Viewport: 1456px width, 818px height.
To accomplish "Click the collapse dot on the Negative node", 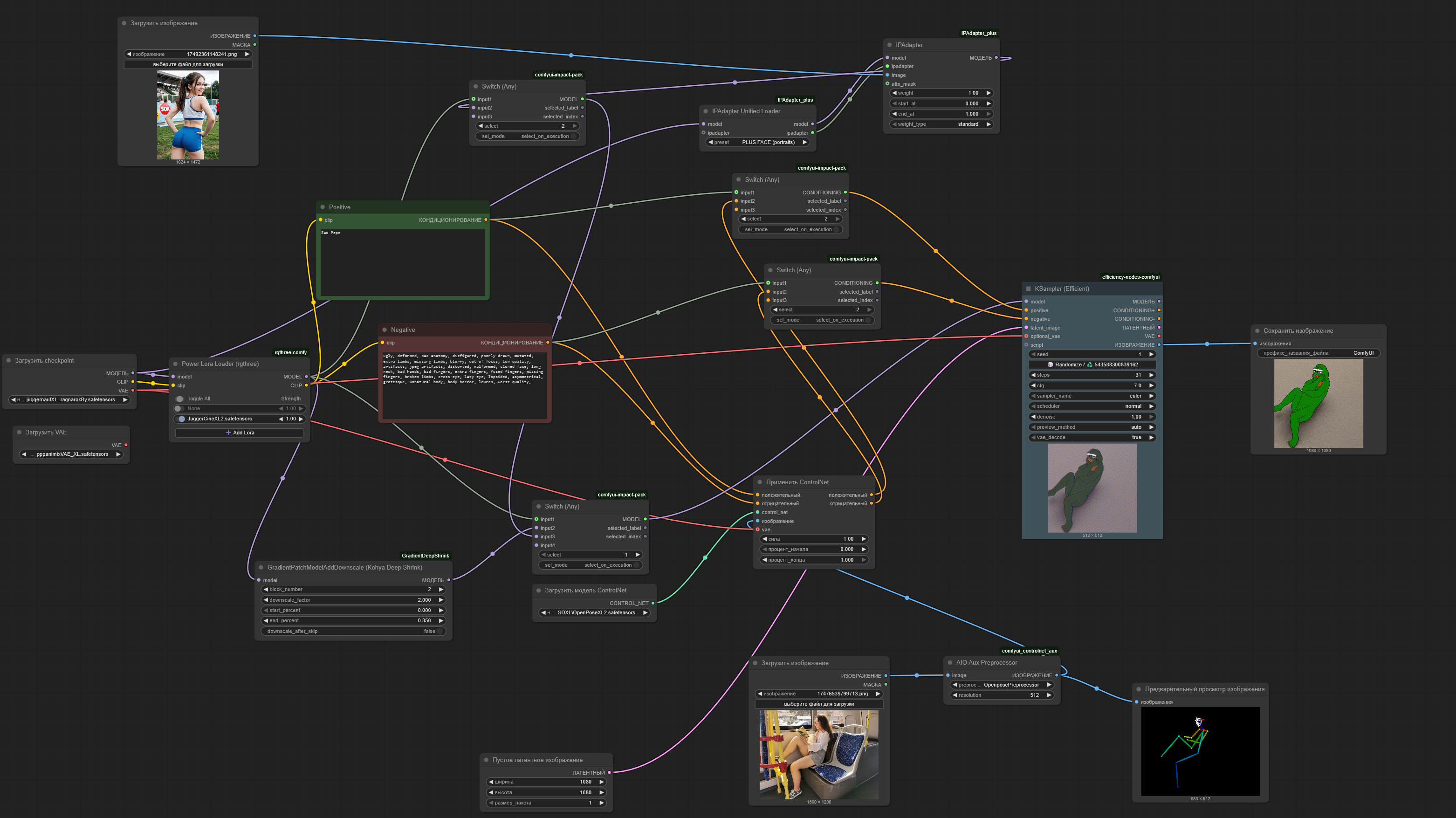I will pos(385,330).
